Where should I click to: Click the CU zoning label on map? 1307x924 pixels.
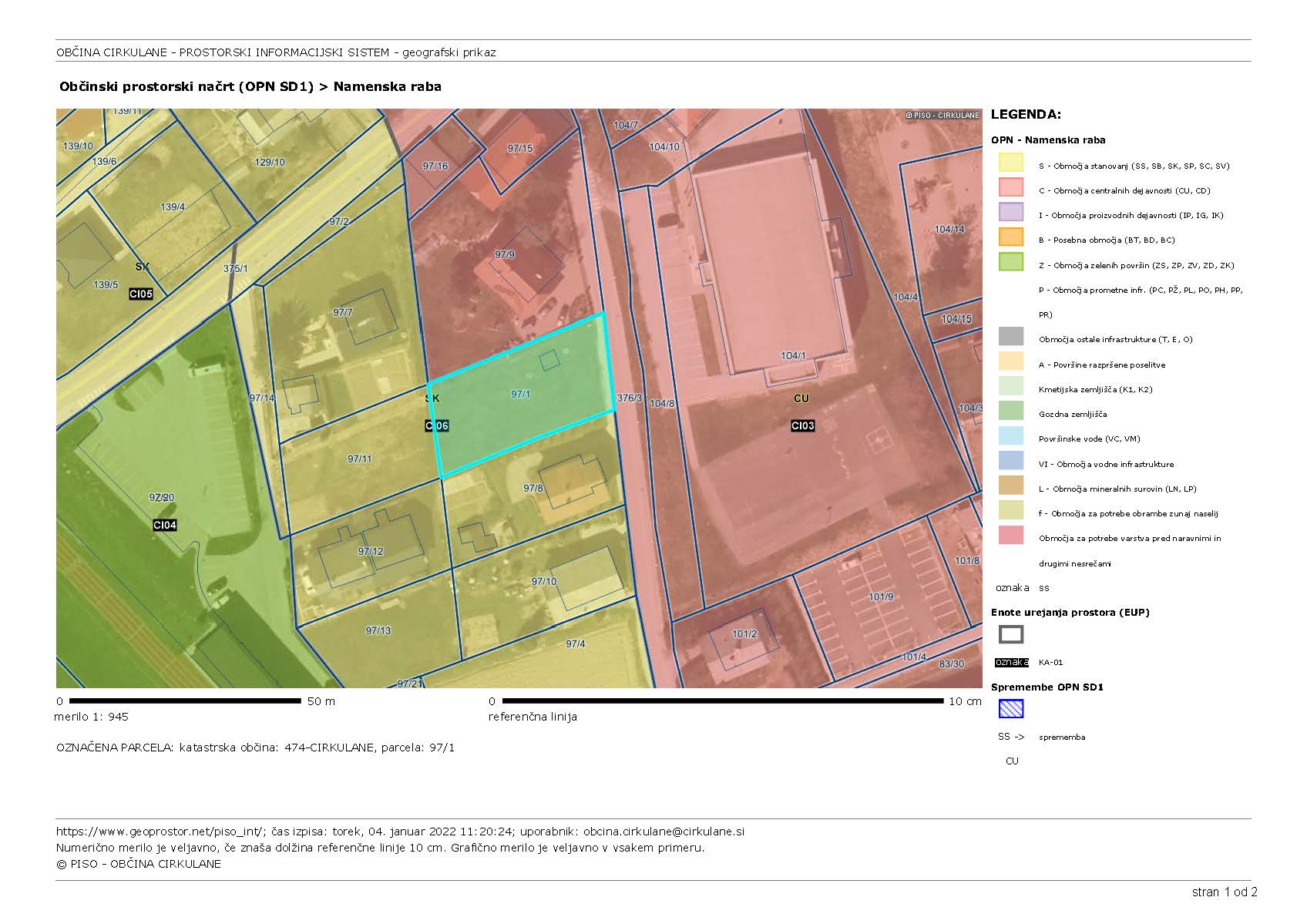click(801, 398)
